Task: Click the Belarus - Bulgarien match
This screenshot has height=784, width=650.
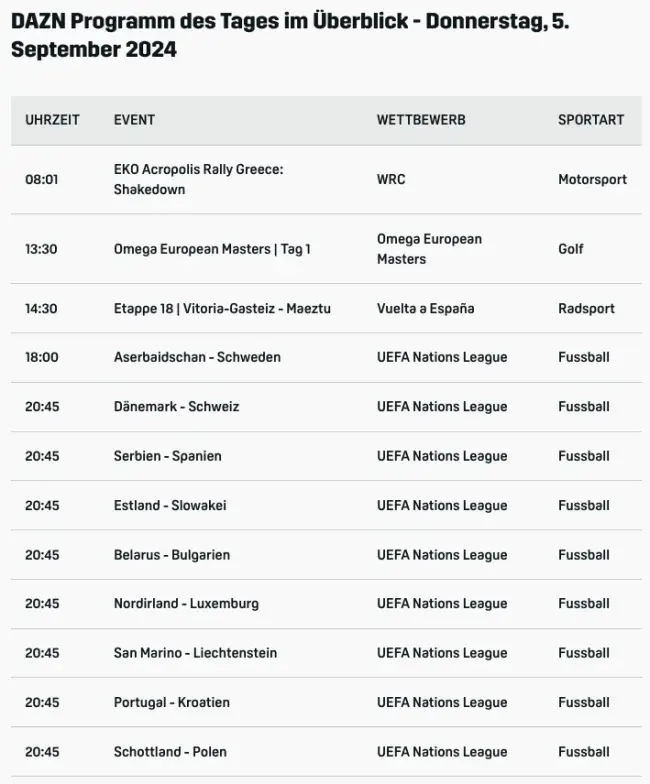Action: pos(172,555)
